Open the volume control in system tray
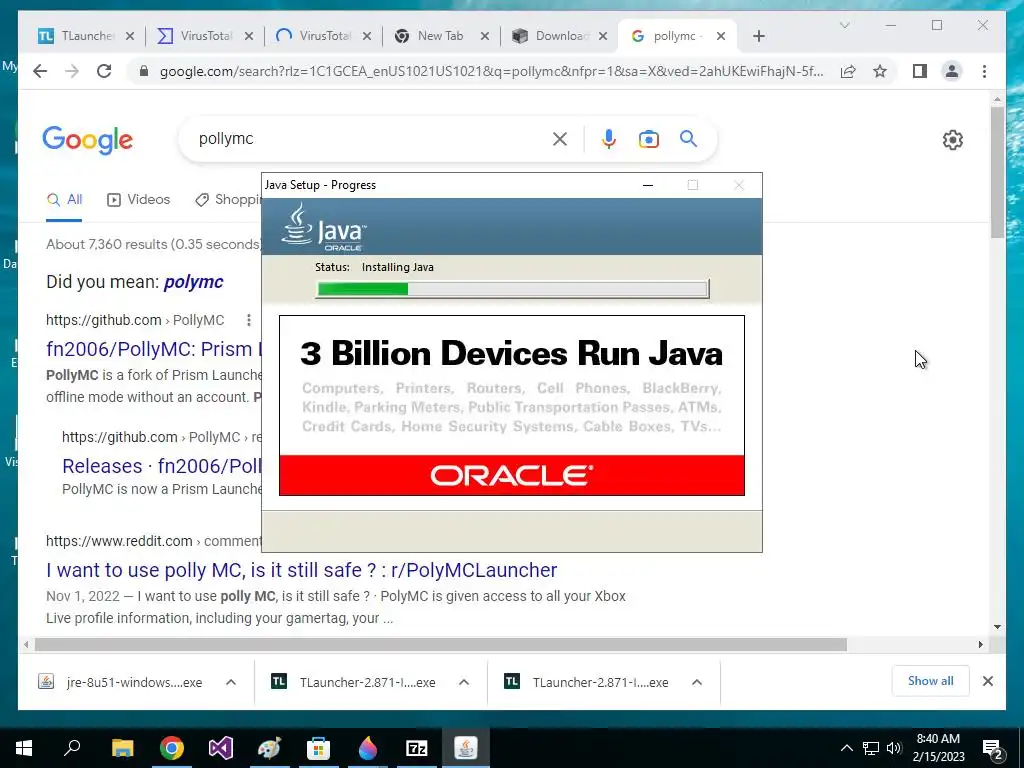This screenshot has width=1024, height=768. (x=894, y=748)
